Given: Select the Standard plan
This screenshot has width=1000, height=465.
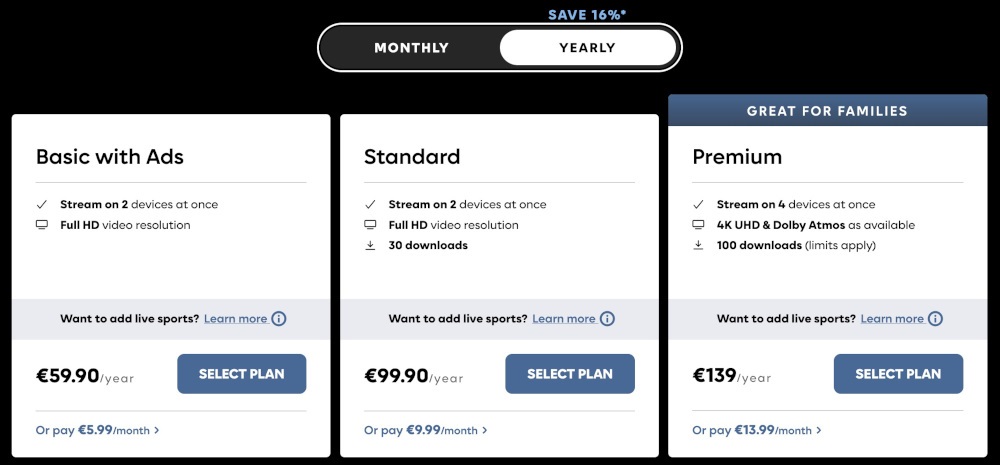Looking at the screenshot, I should (570, 374).
